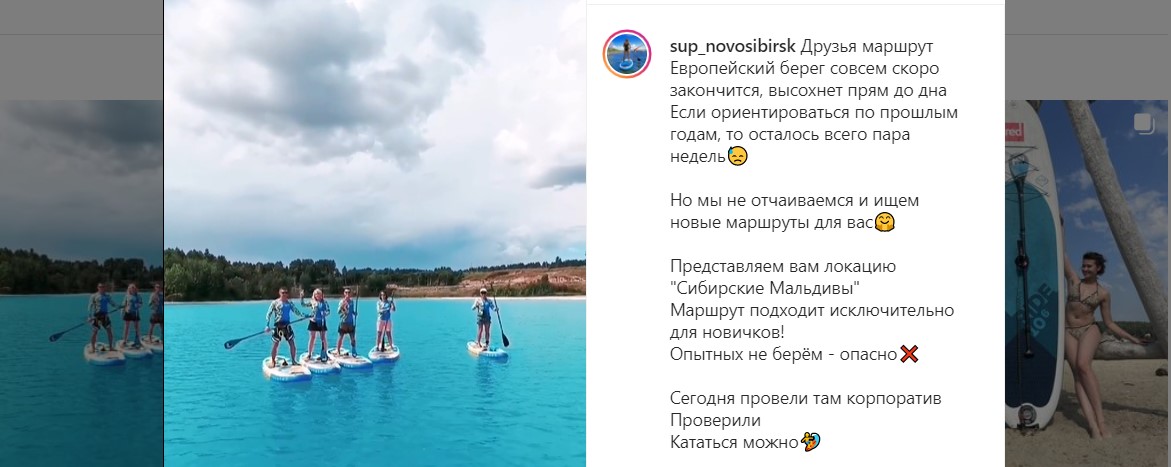Select the "Сибирские Мальдивы" location text

pyautogui.click(x=771, y=288)
